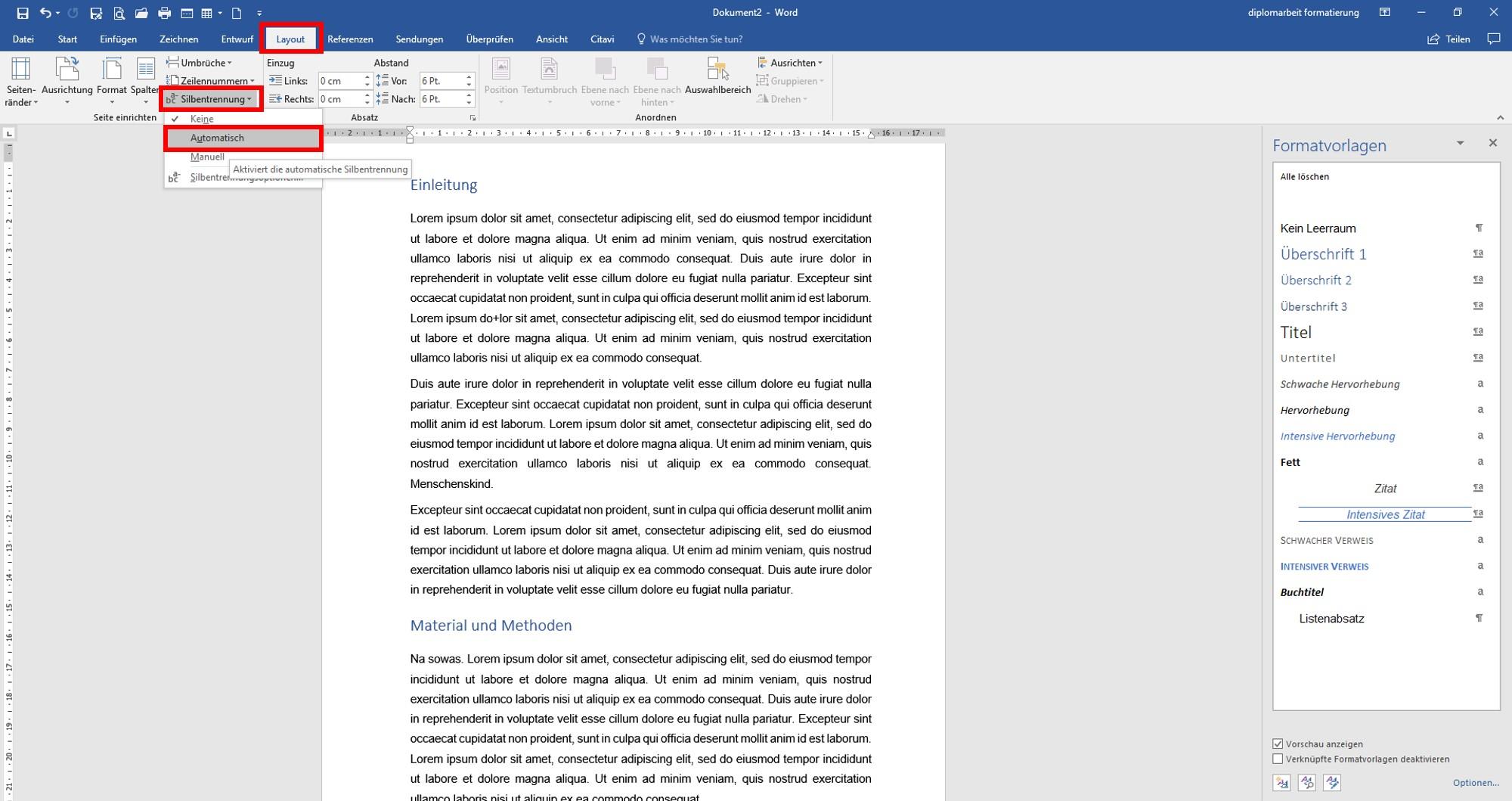
Task: Switch to the Start tab
Action: click(x=67, y=39)
